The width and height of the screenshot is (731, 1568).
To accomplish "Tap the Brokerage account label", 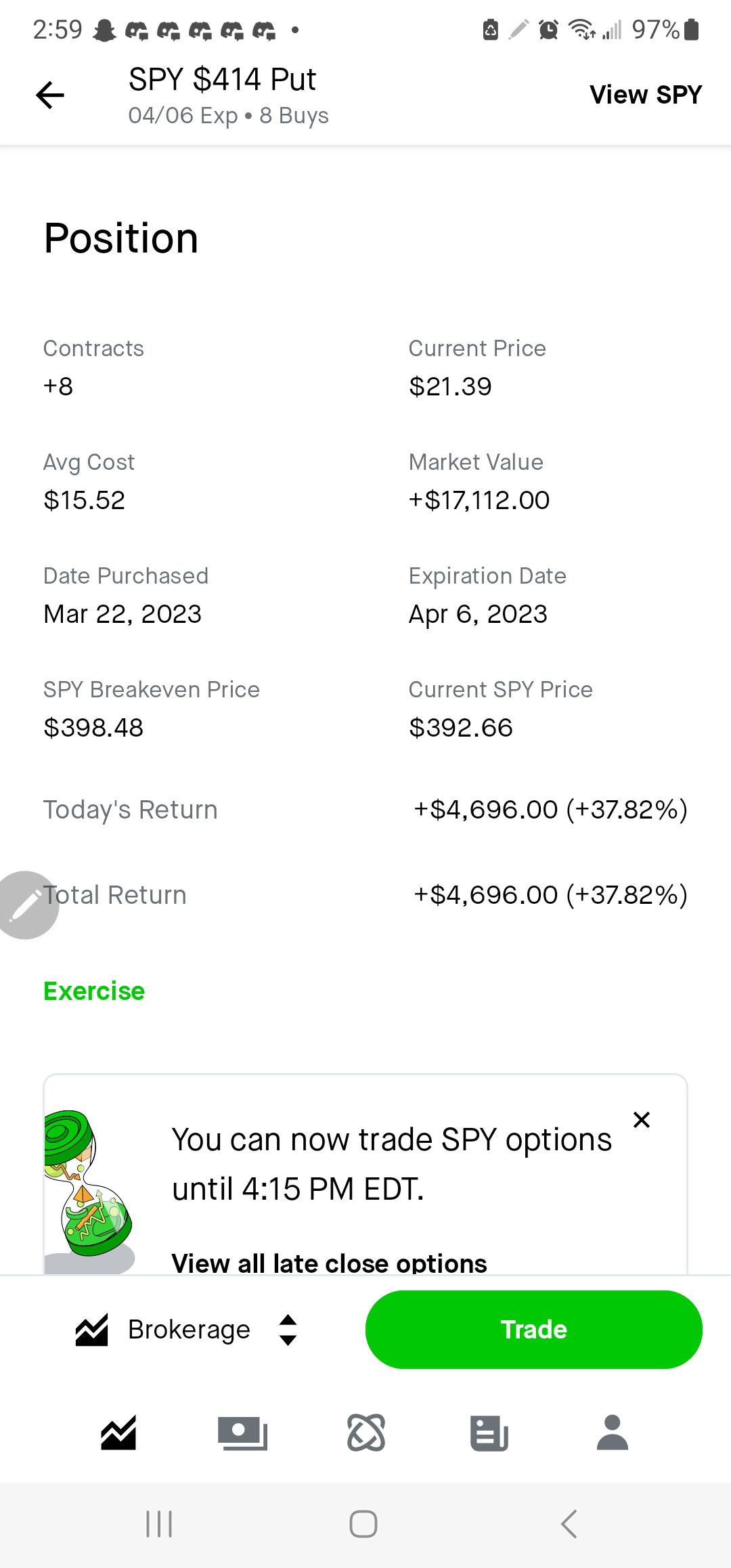I will pos(189,1330).
